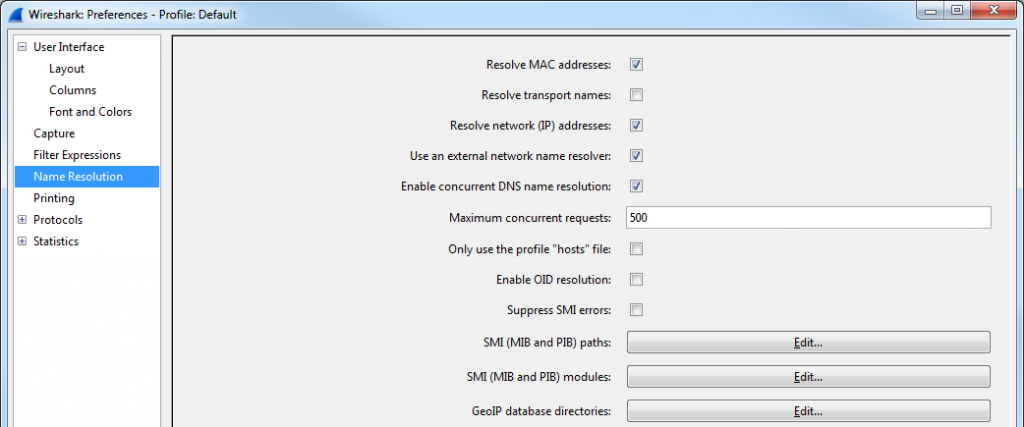Click the Wireshark shark fin title icon
The image size is (1024, 427).
tap(14, 14)
